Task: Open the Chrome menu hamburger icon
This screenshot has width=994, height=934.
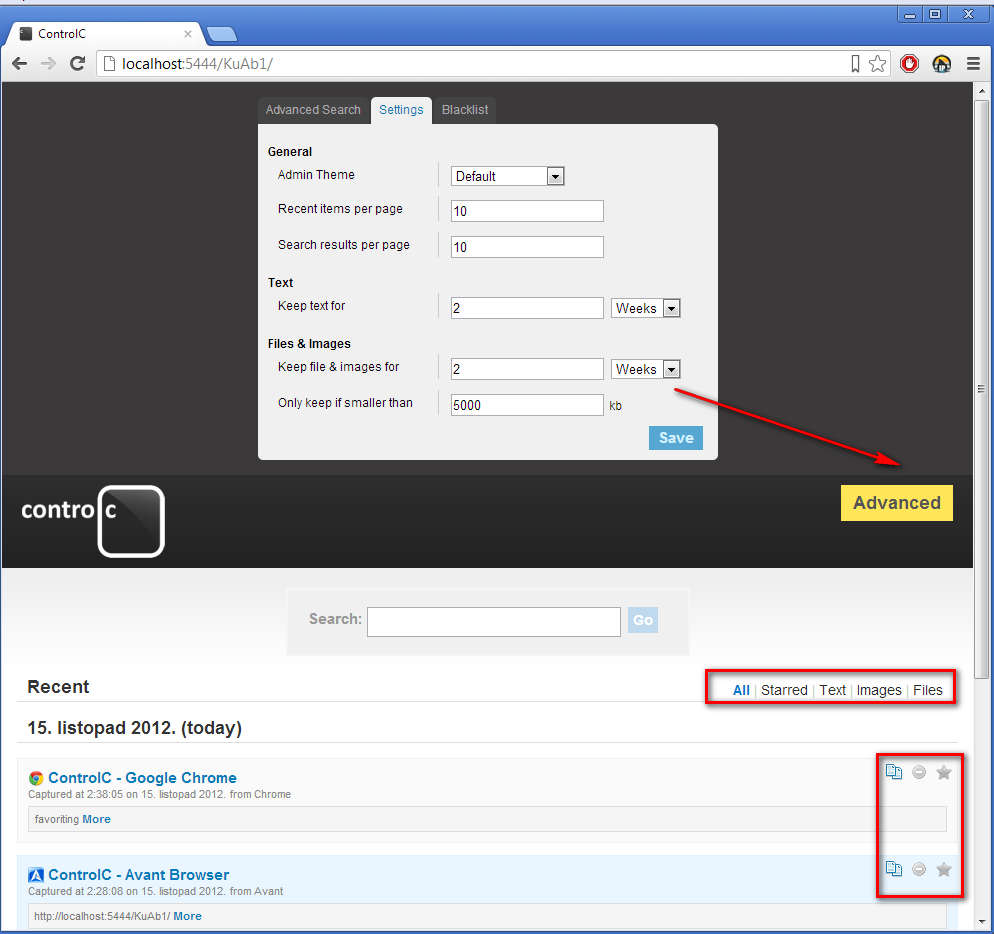Action: 973,63
